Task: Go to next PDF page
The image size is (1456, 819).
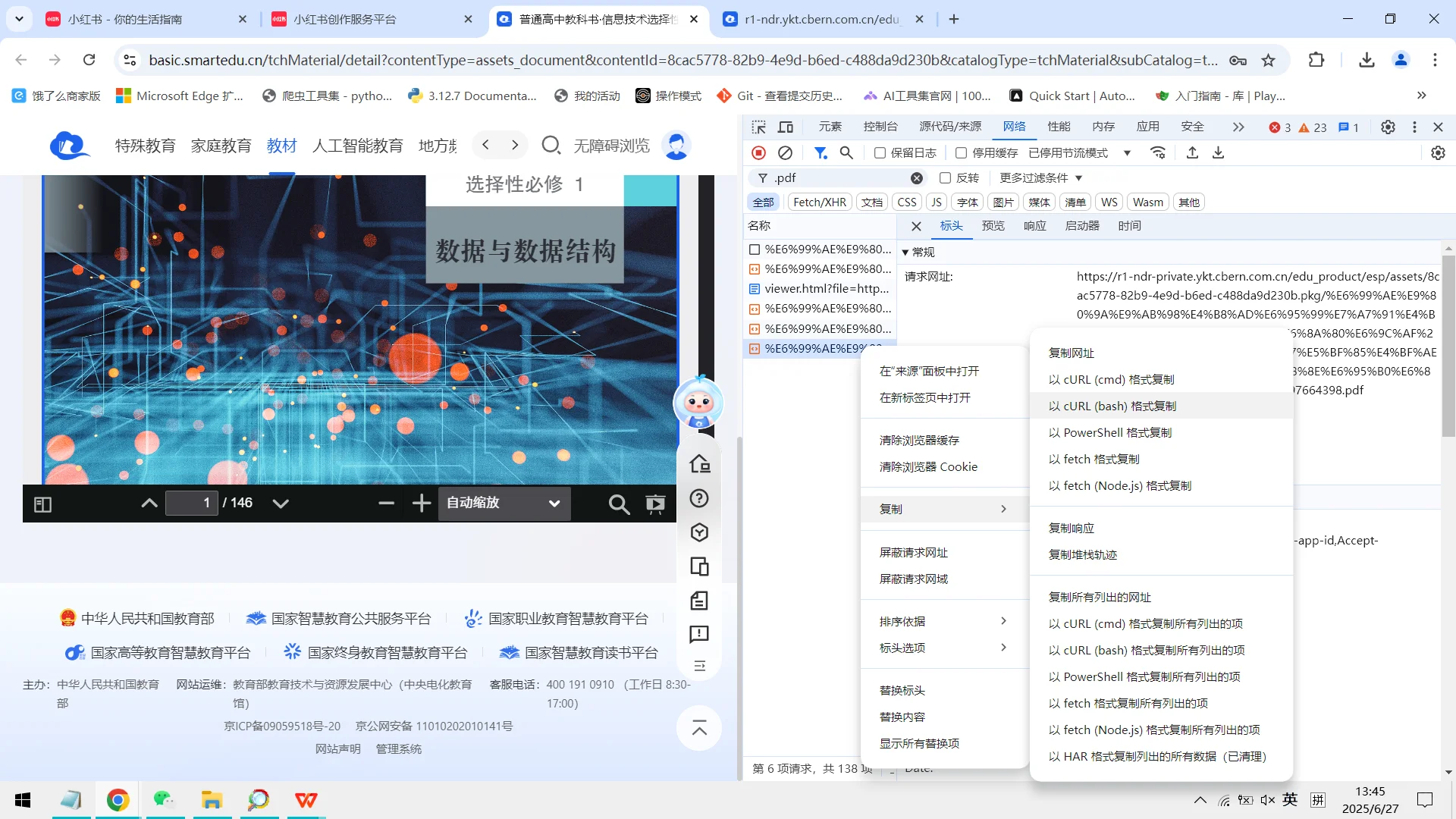Action: point(281,504)
